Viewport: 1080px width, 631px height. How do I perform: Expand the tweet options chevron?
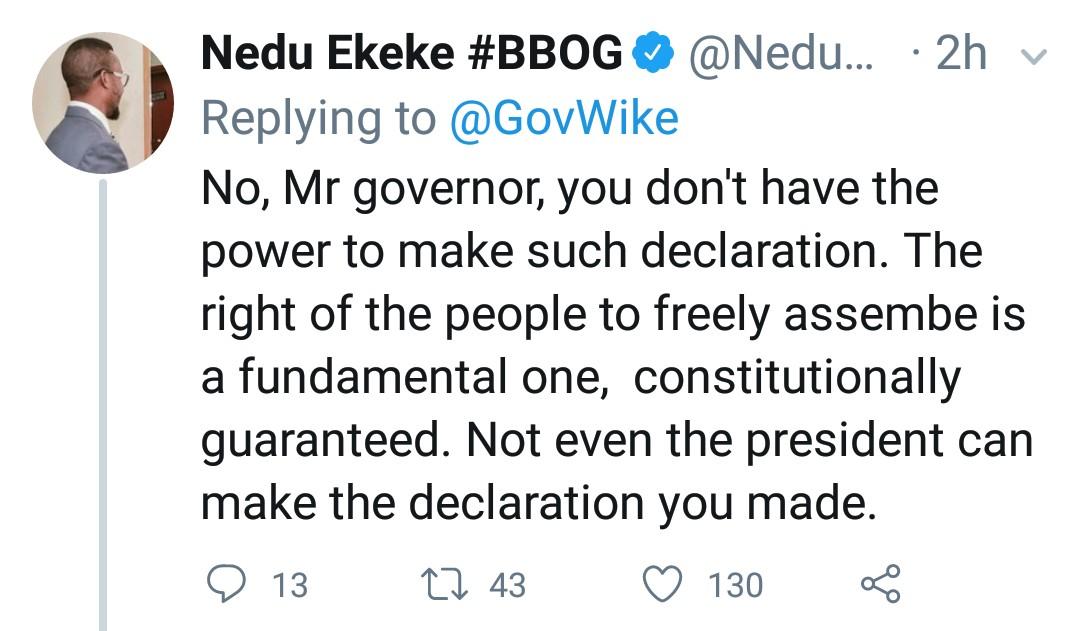[1034, 57]
